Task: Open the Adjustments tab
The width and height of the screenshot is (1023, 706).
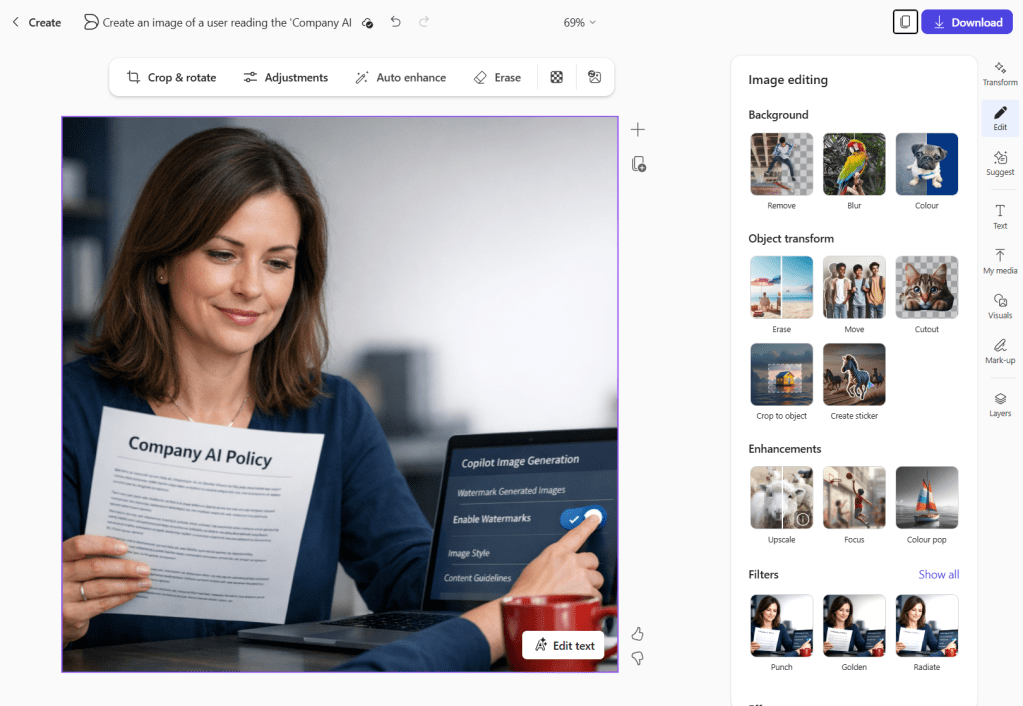Action: click(286, 77)
